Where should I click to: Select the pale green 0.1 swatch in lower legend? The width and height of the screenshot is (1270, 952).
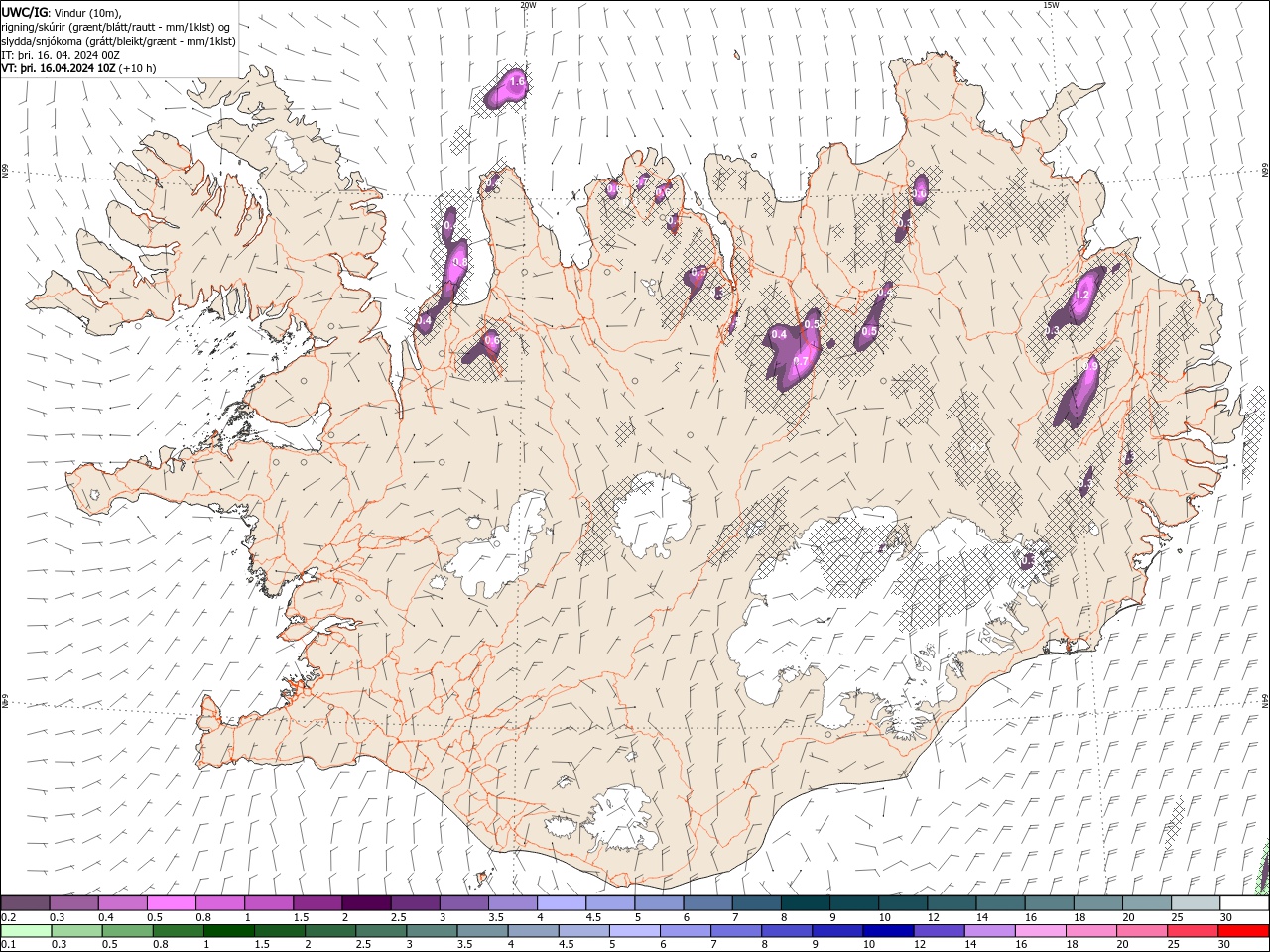pos(25,931)
